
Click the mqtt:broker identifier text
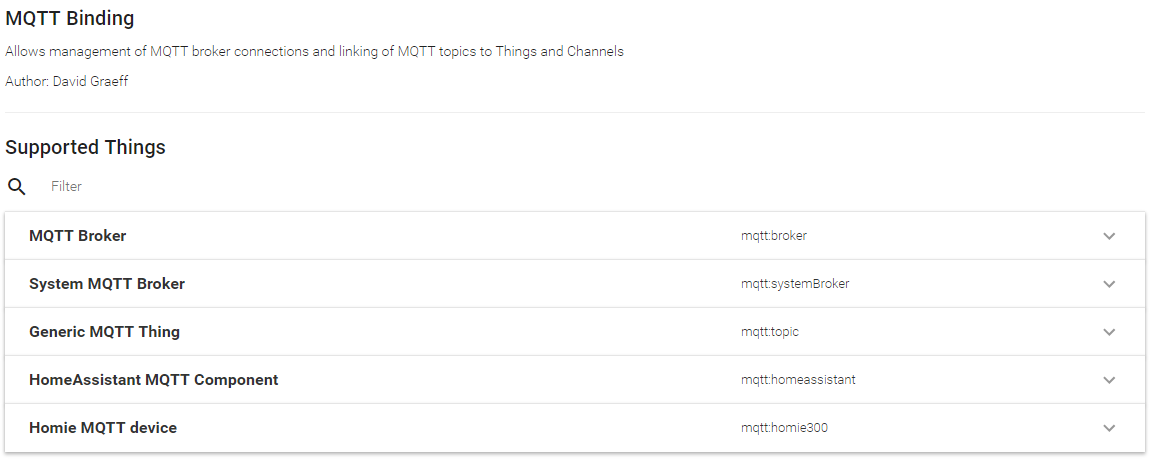click(774, 236)
